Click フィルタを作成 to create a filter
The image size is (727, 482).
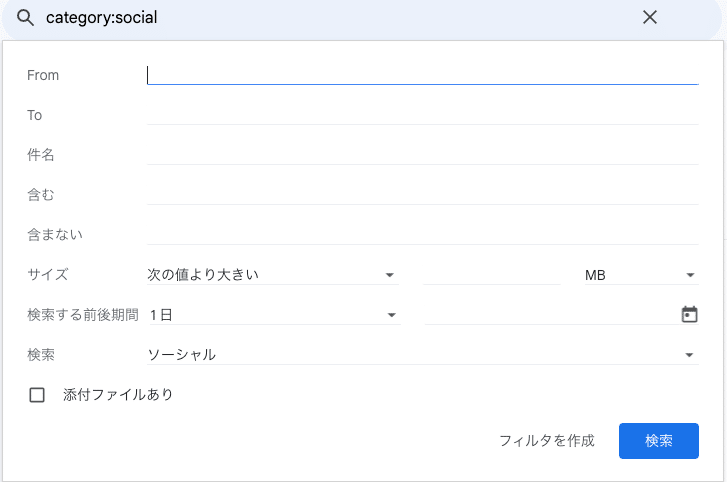pyautogui.click(x=547, y=441)
